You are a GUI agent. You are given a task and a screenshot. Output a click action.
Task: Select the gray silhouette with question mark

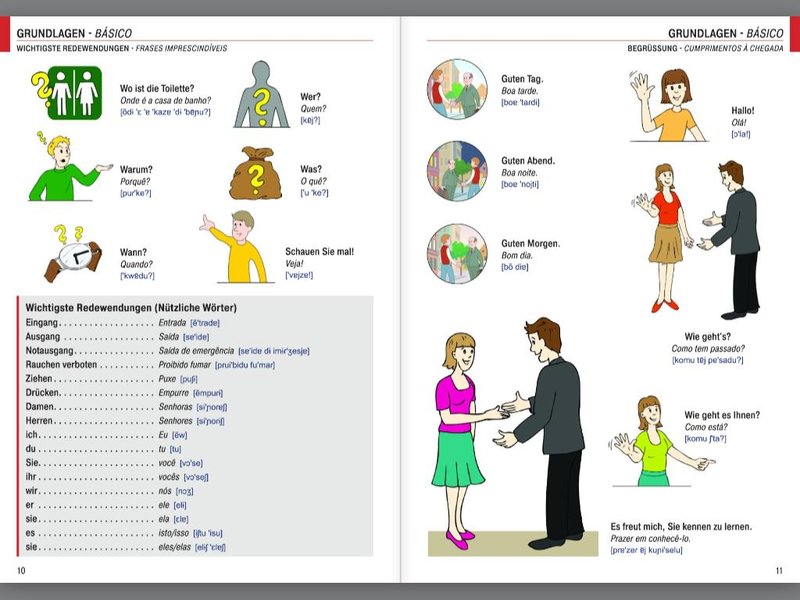pyautogui.click(x=261, y=94)
